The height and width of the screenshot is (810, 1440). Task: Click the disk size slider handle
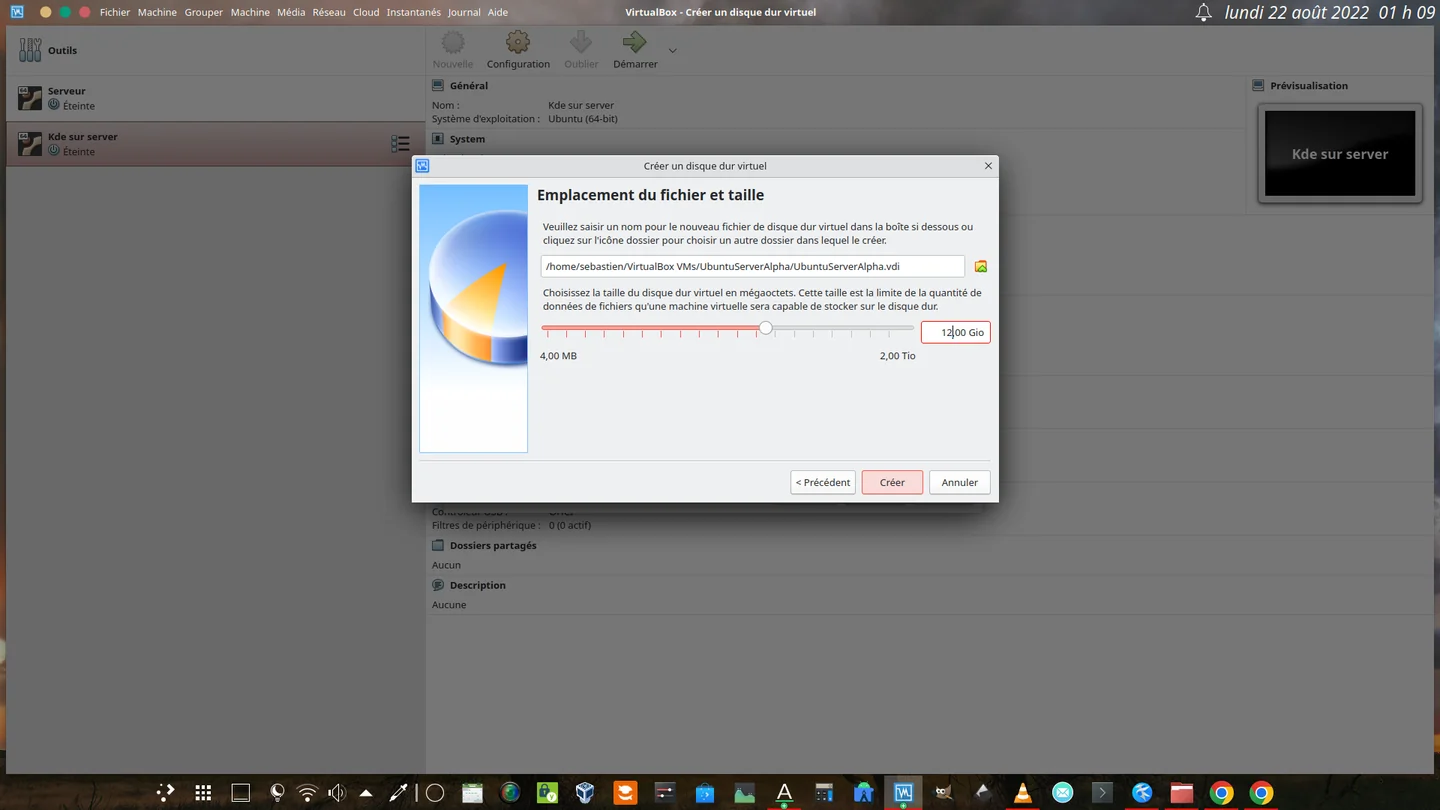tap(766, 328)
